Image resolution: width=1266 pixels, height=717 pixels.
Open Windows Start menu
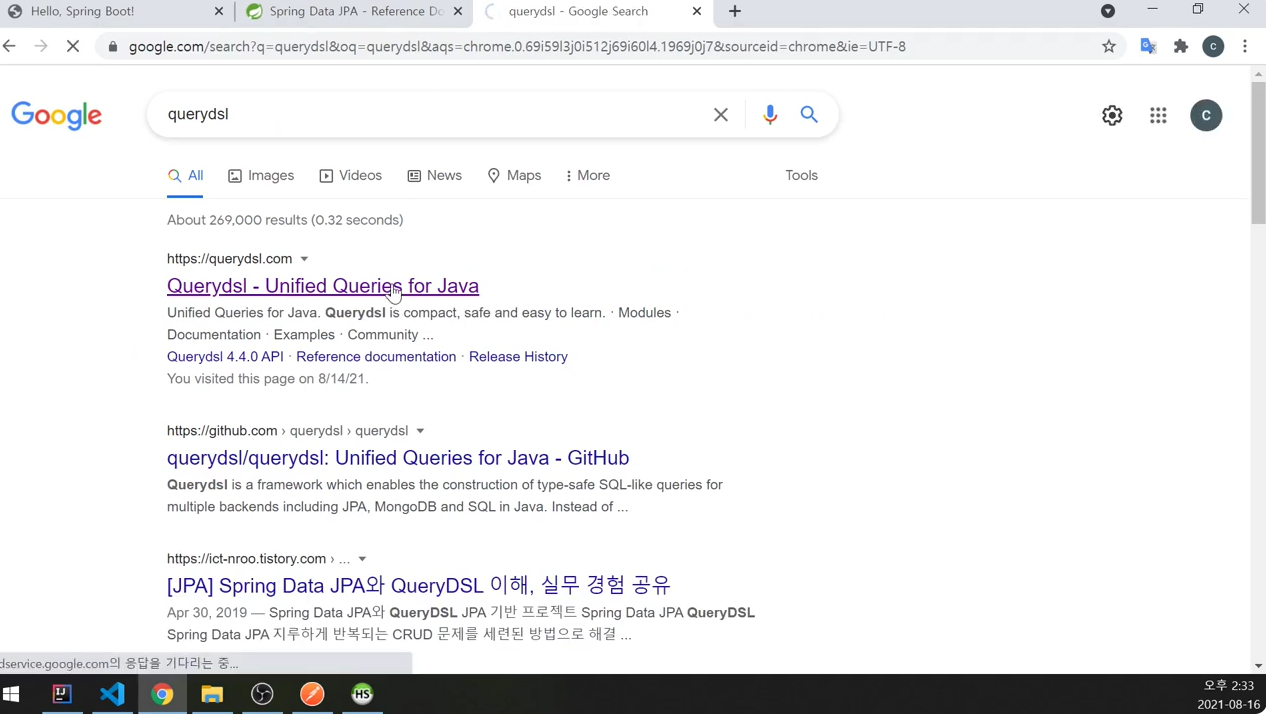[x=11, y=694]
